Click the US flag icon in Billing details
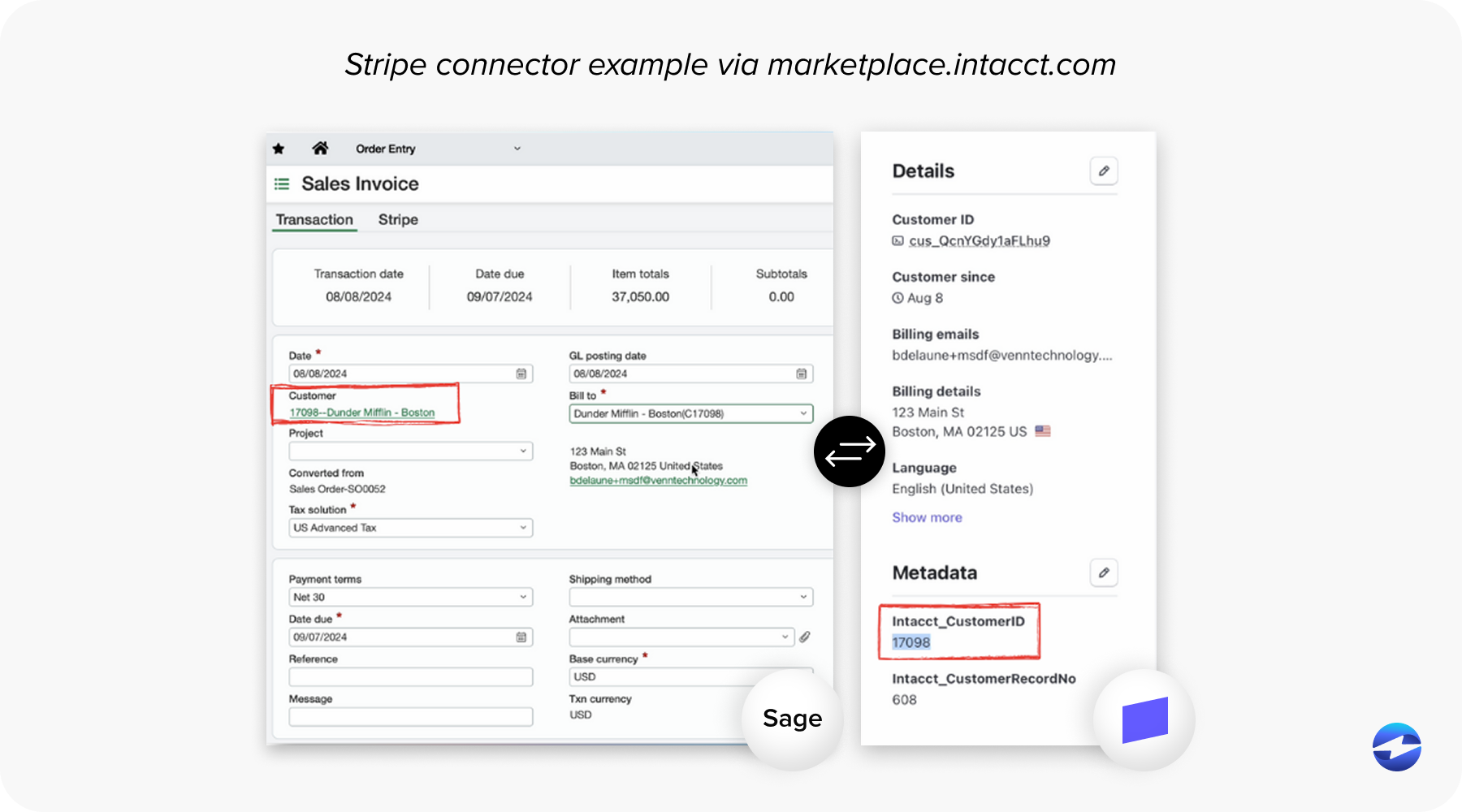Viewport: 1462px width, 812px height. (1042, 431)
